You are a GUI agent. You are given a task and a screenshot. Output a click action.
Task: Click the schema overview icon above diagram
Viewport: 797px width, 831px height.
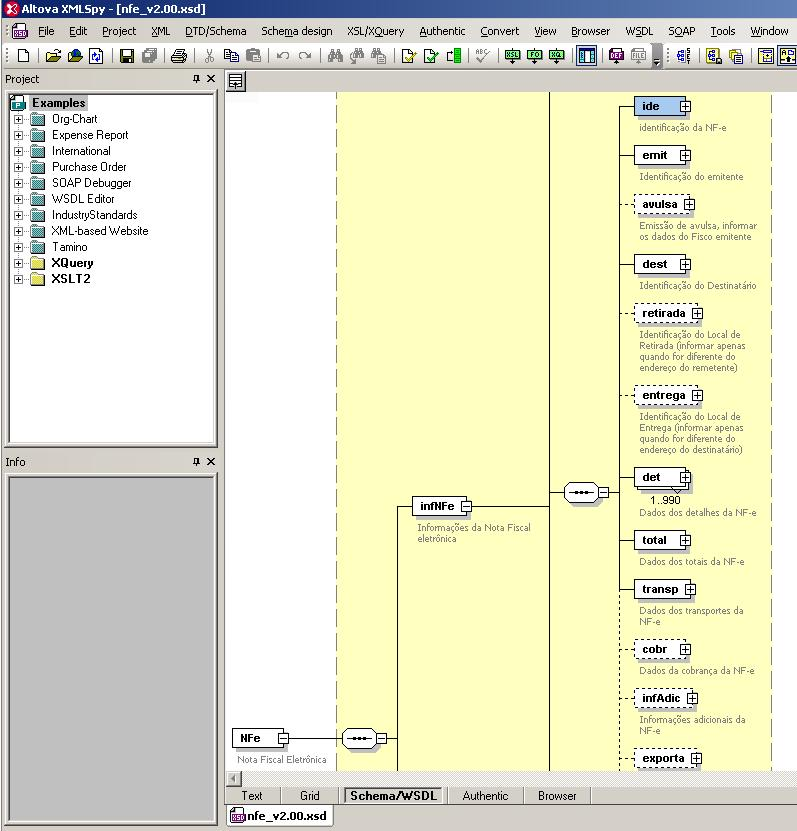pos(236,81)
